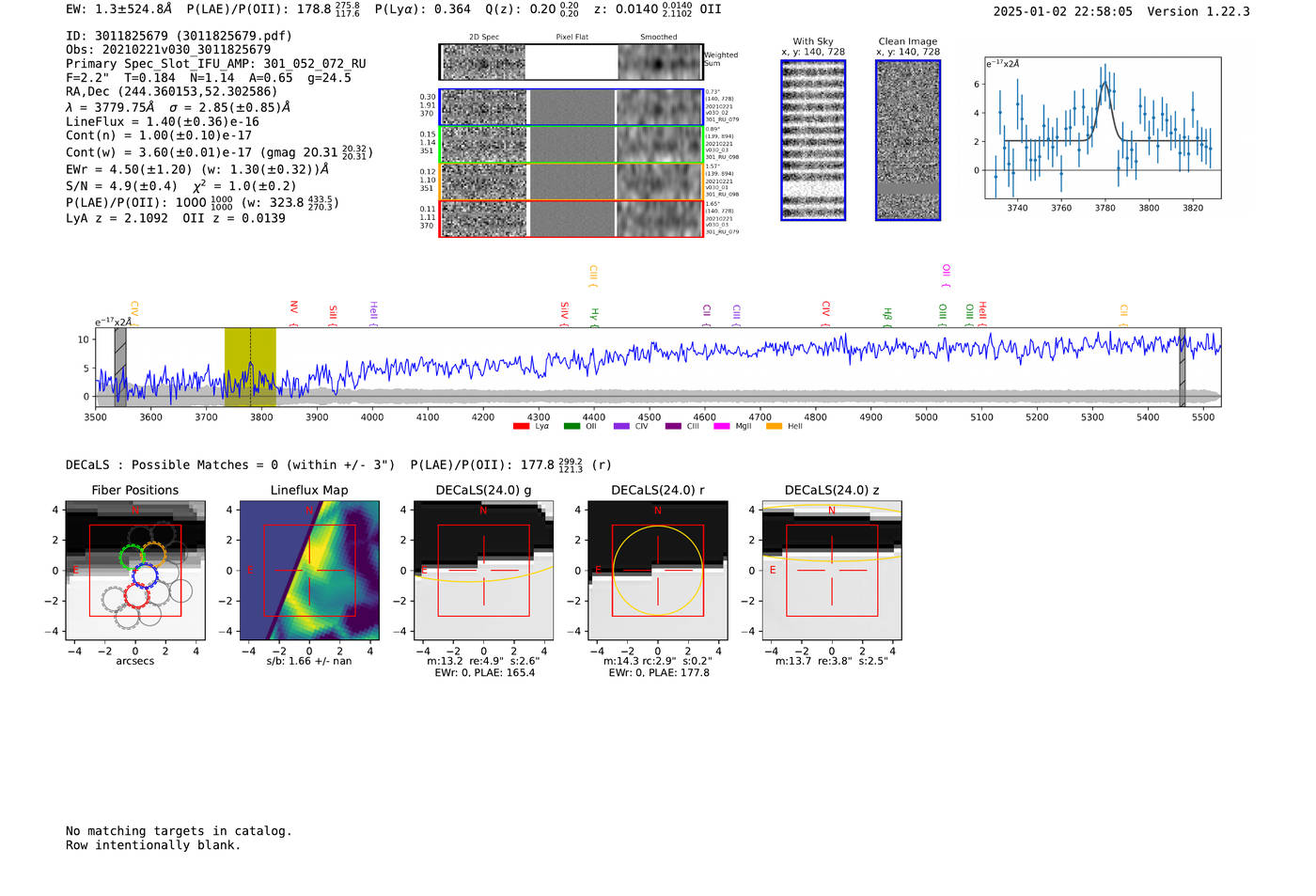Select the green OII legend swatch
Viewport: 1316px width, 896px height.
pyautogui.click(x=572, y=427)
